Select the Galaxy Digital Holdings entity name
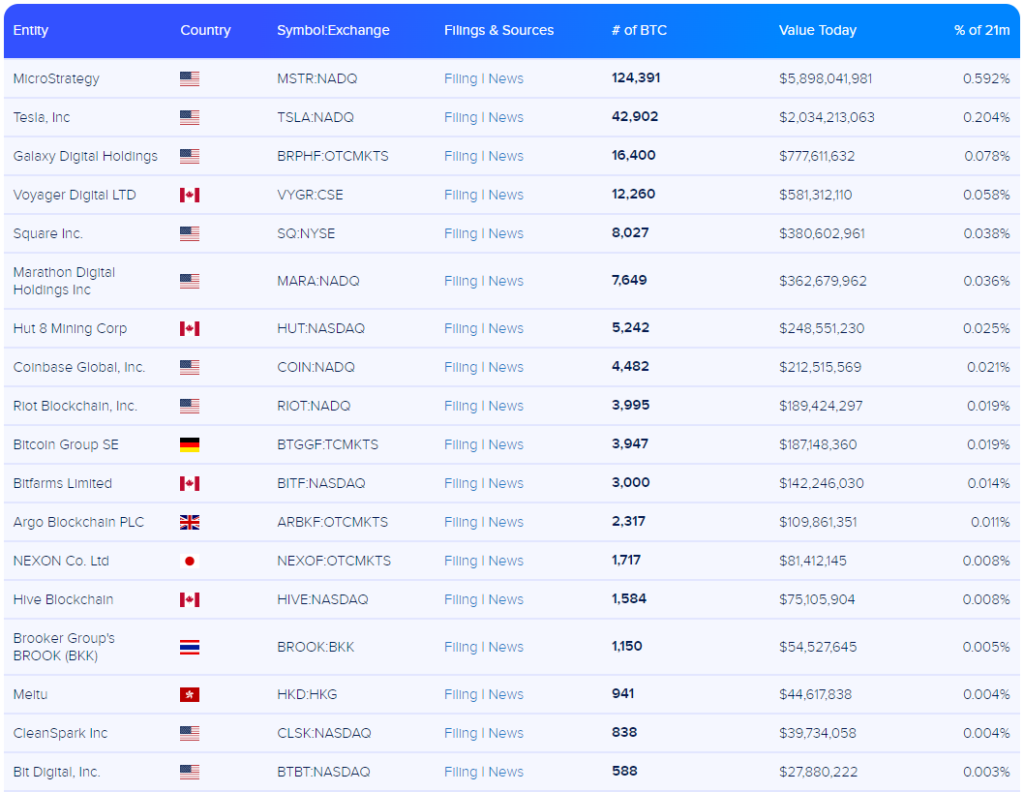 [x=85, y=156]
